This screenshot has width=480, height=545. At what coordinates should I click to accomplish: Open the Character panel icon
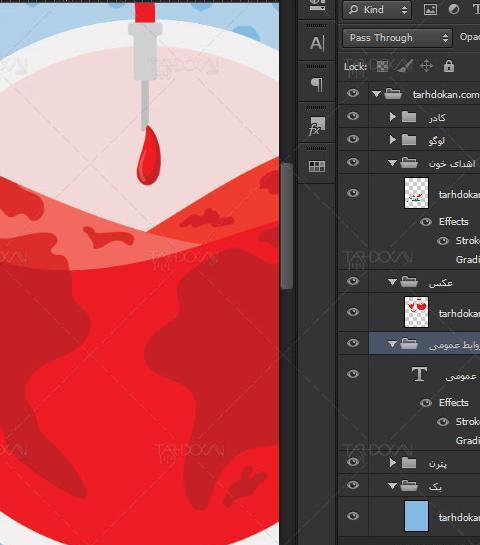pyautogui.click(x=317, y=43)
